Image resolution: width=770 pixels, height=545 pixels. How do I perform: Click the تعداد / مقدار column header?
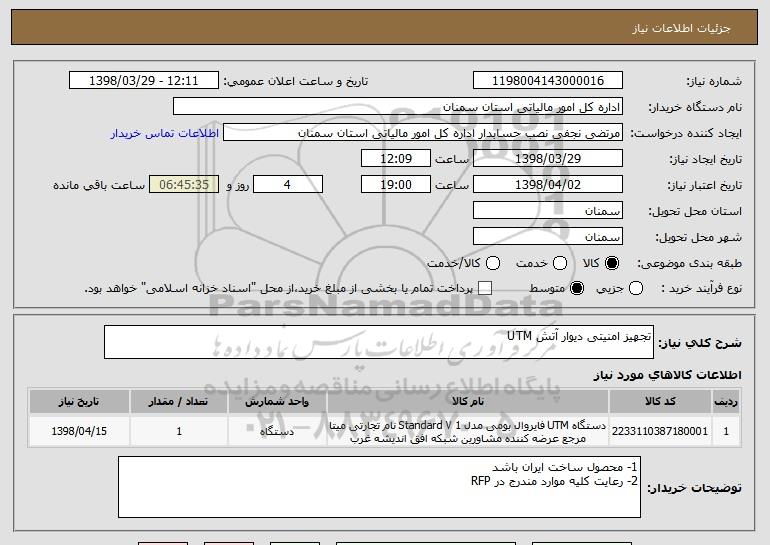[179, 402]
